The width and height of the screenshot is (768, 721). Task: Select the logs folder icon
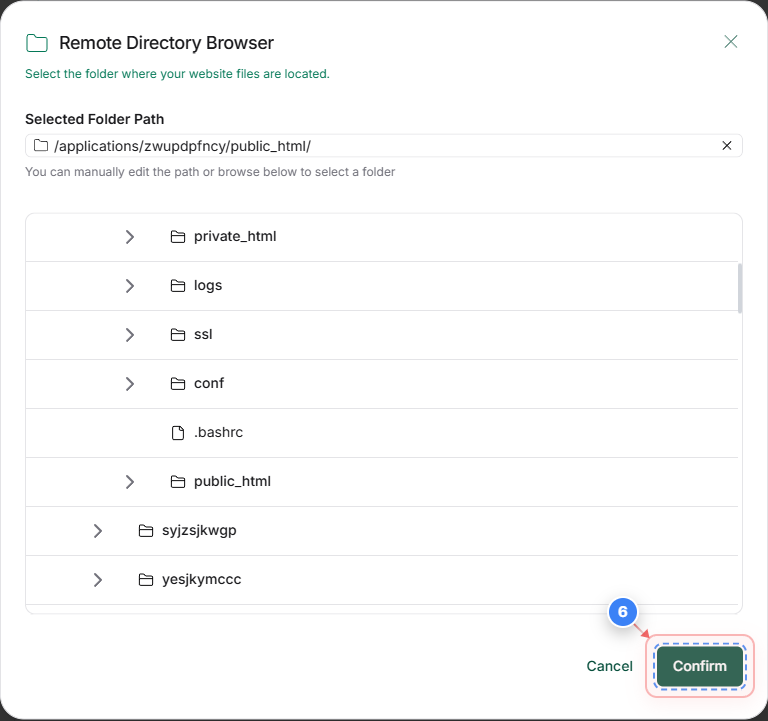pyautogui.click(x=178, y=286)
